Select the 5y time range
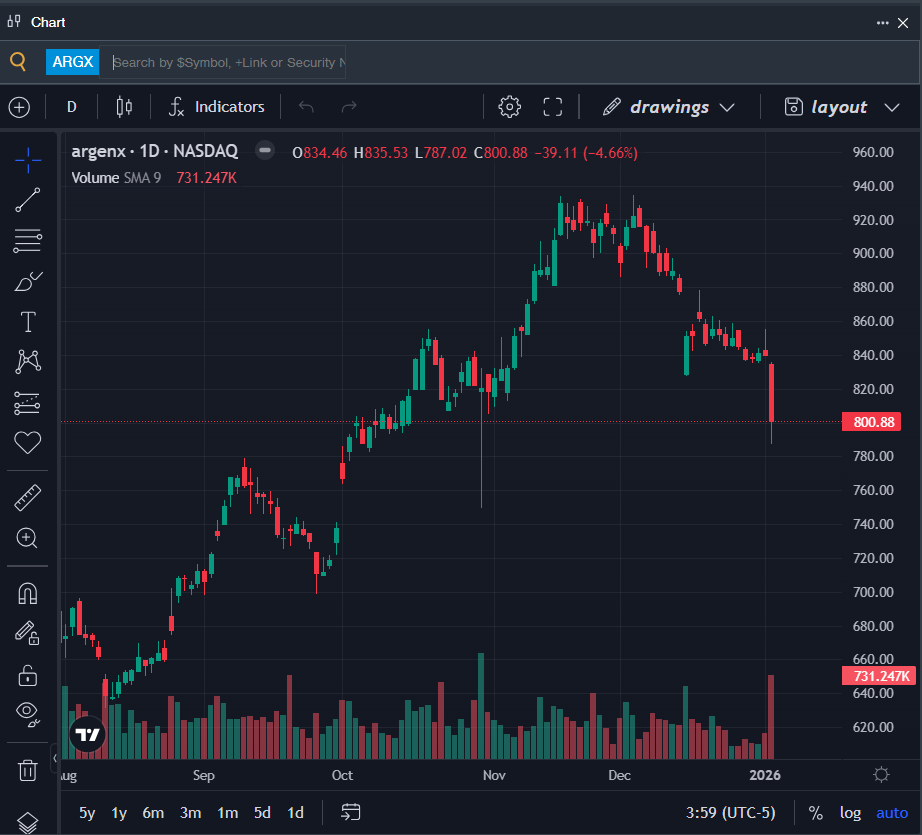The image size is (922, 835). pyautogui.click(x=88, y=813)
